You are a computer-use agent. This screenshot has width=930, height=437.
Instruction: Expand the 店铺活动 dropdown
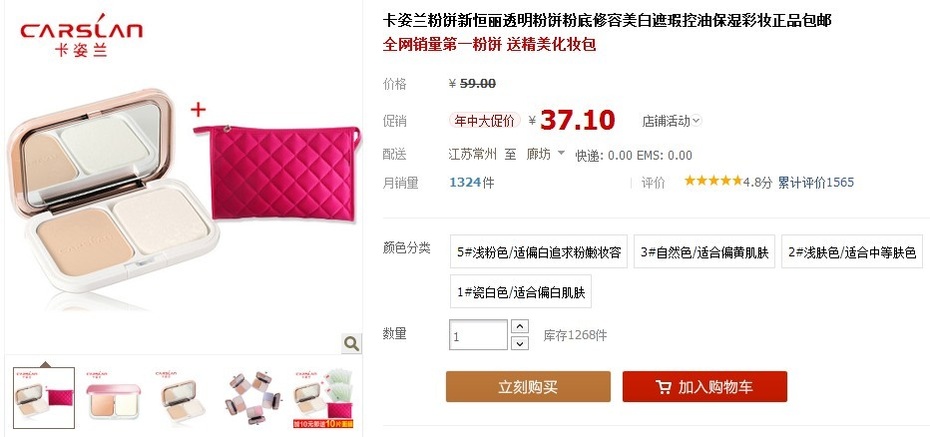click(x=671, y=121)
